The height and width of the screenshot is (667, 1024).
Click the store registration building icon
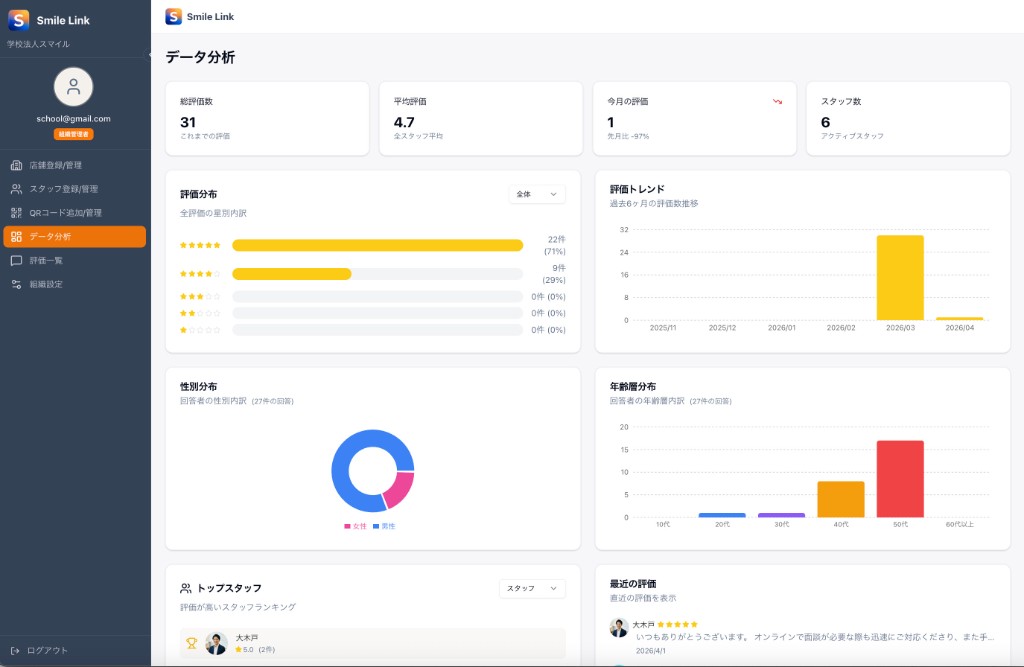[16, 165]
